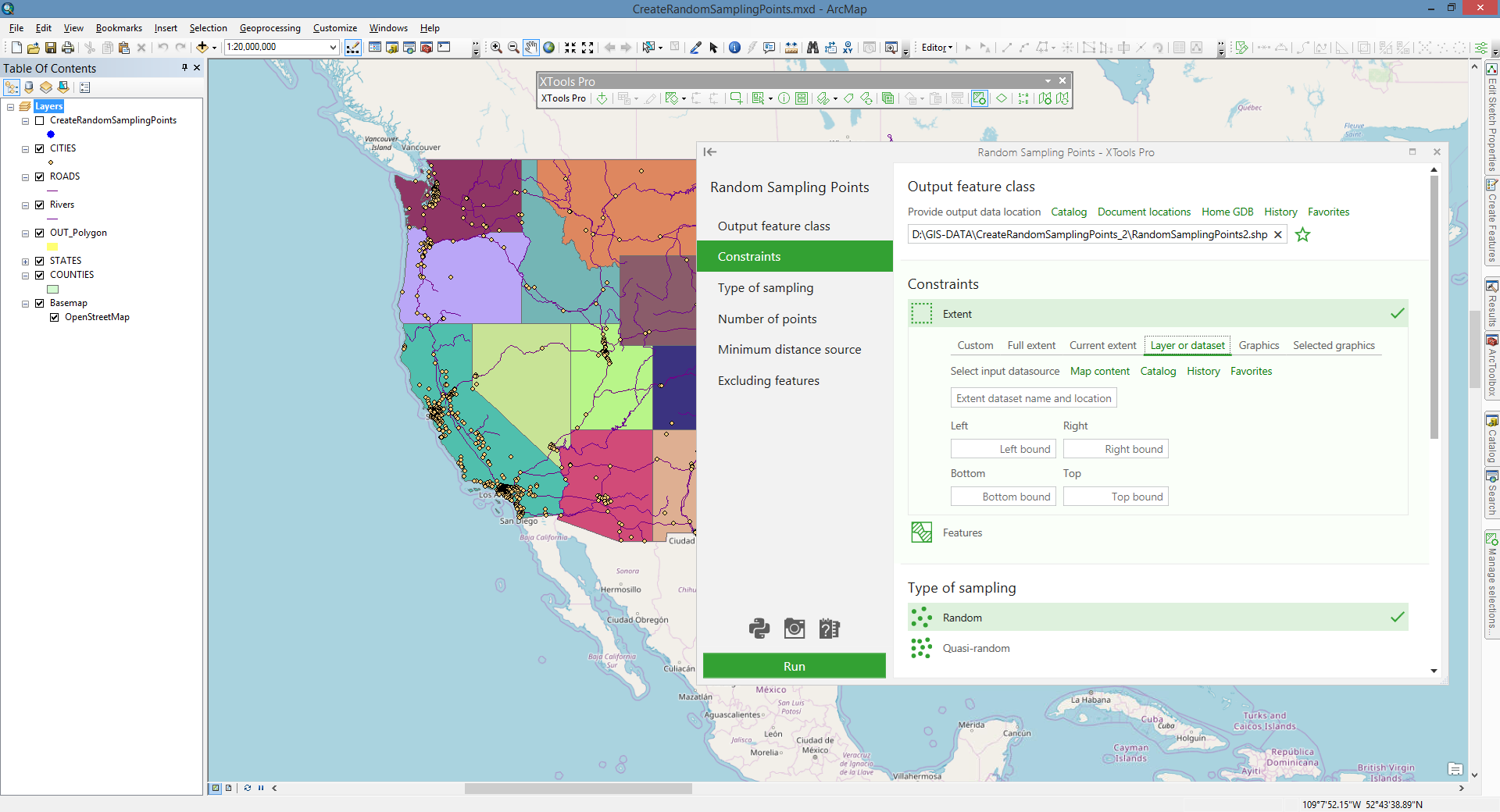The width and height of the screenshot is (1500, 812).
Task: Run the Random Sampling Points tool
Action: pos(795,666)
